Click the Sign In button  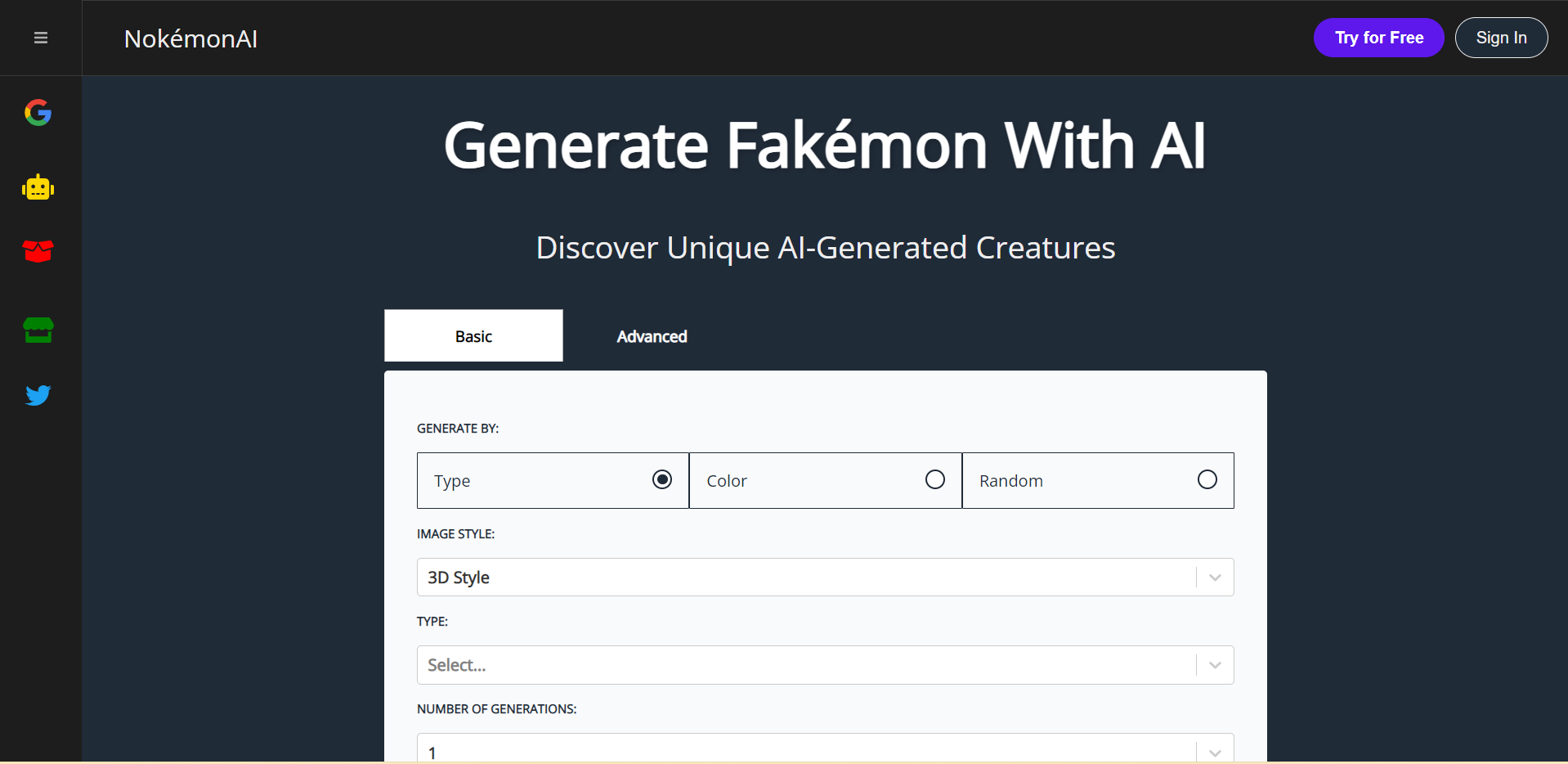[1501, 37]
